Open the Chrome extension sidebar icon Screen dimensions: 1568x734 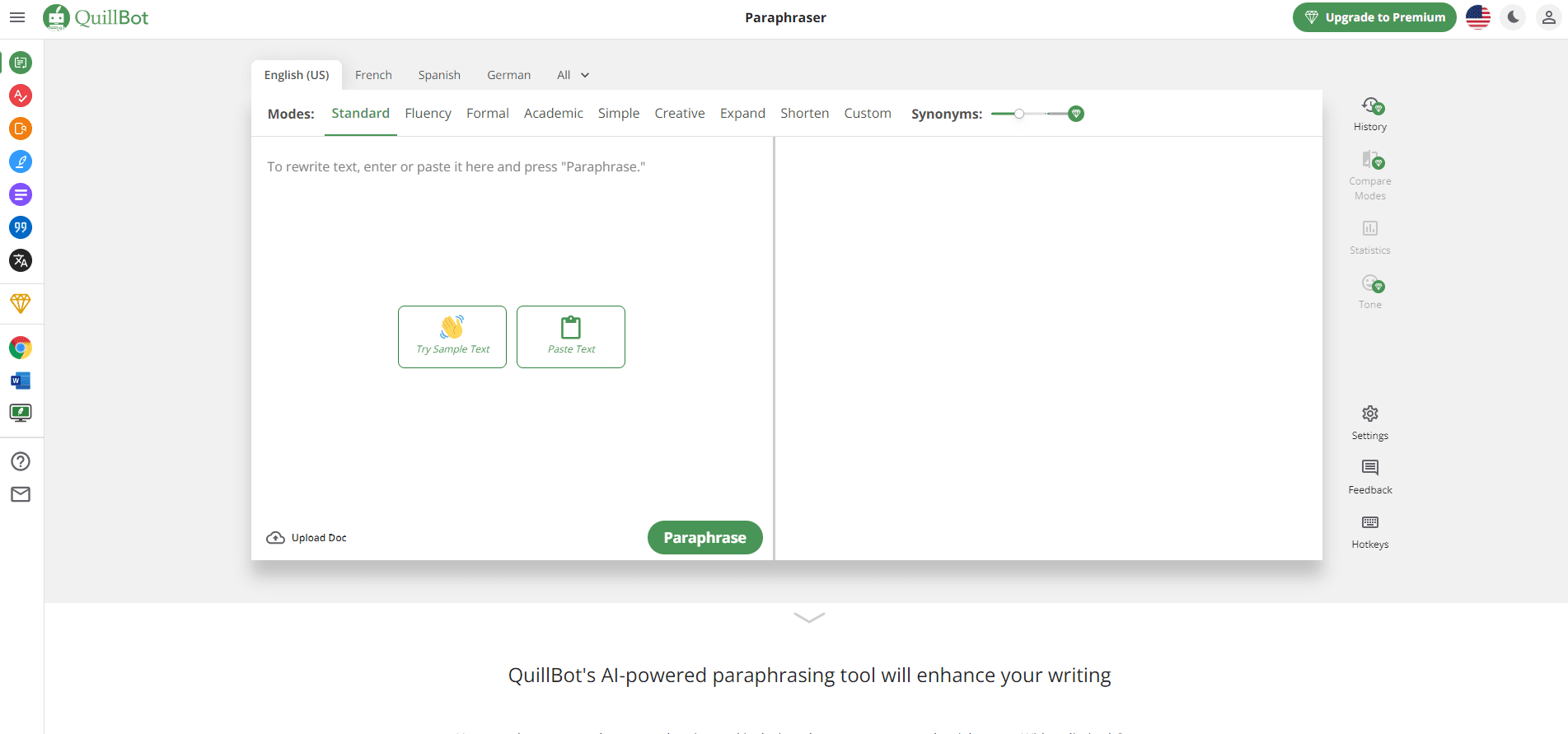pos(21,348)
